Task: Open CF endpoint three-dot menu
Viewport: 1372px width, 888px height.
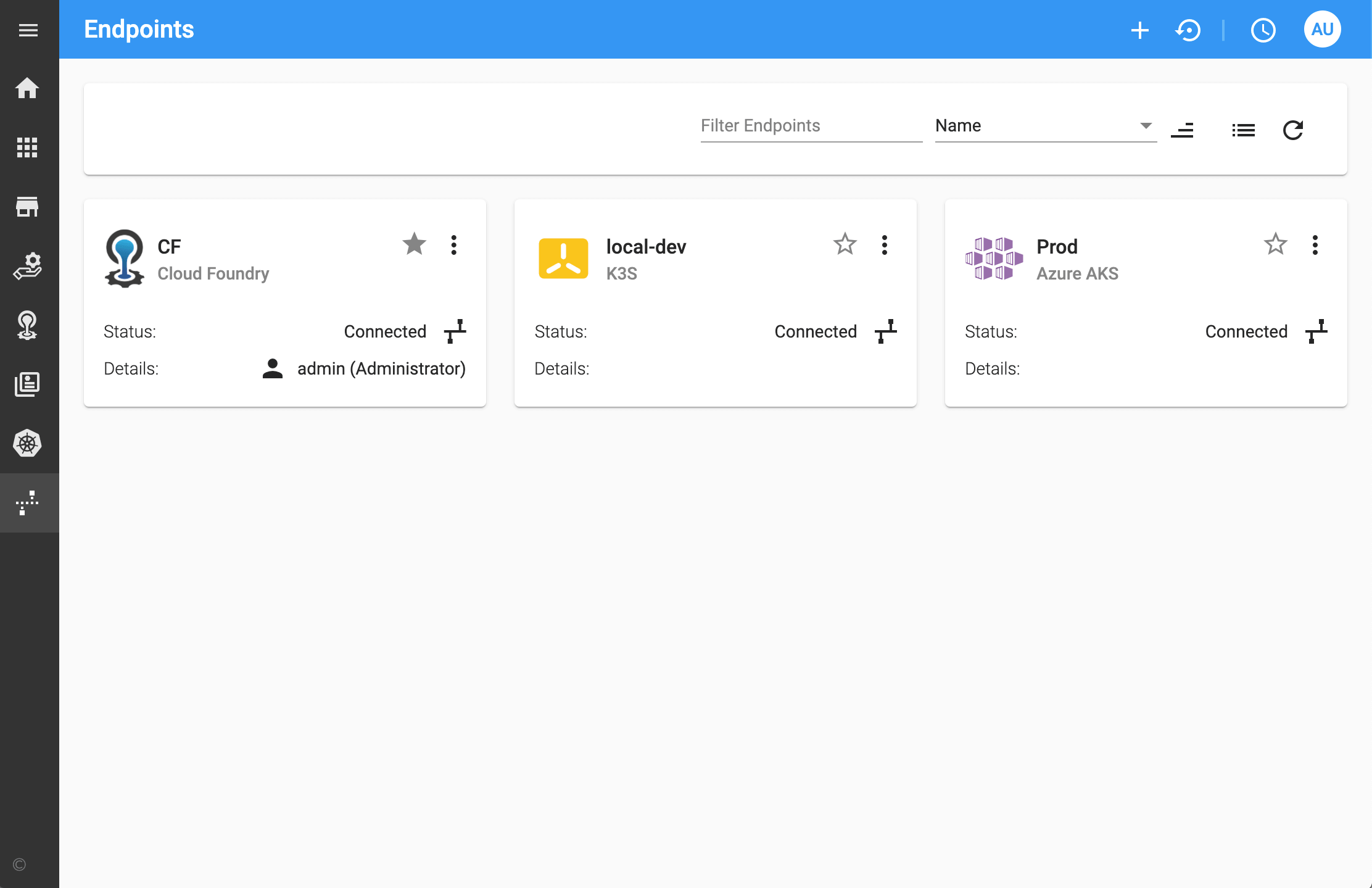Action: click(454, 245)
